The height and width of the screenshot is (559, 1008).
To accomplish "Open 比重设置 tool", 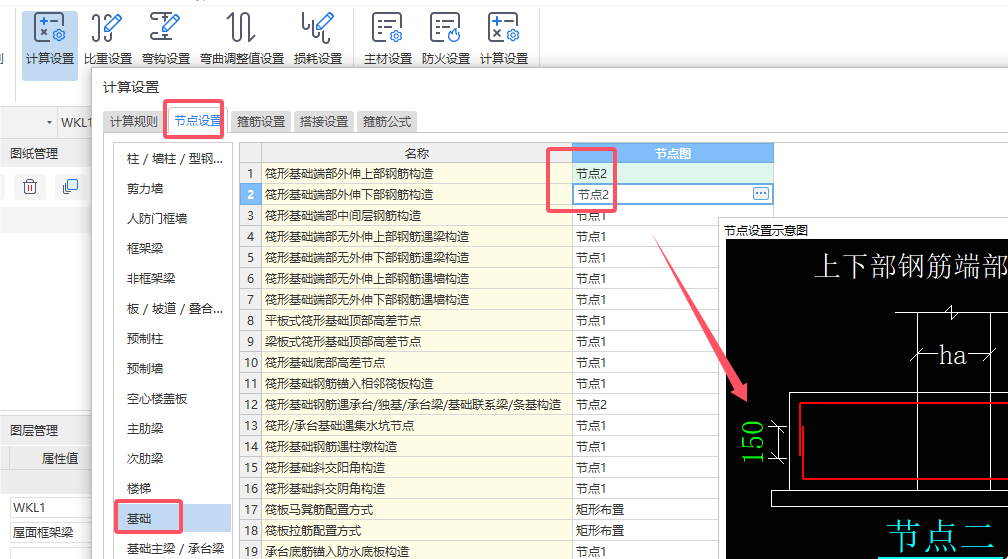I will point(107,40).
